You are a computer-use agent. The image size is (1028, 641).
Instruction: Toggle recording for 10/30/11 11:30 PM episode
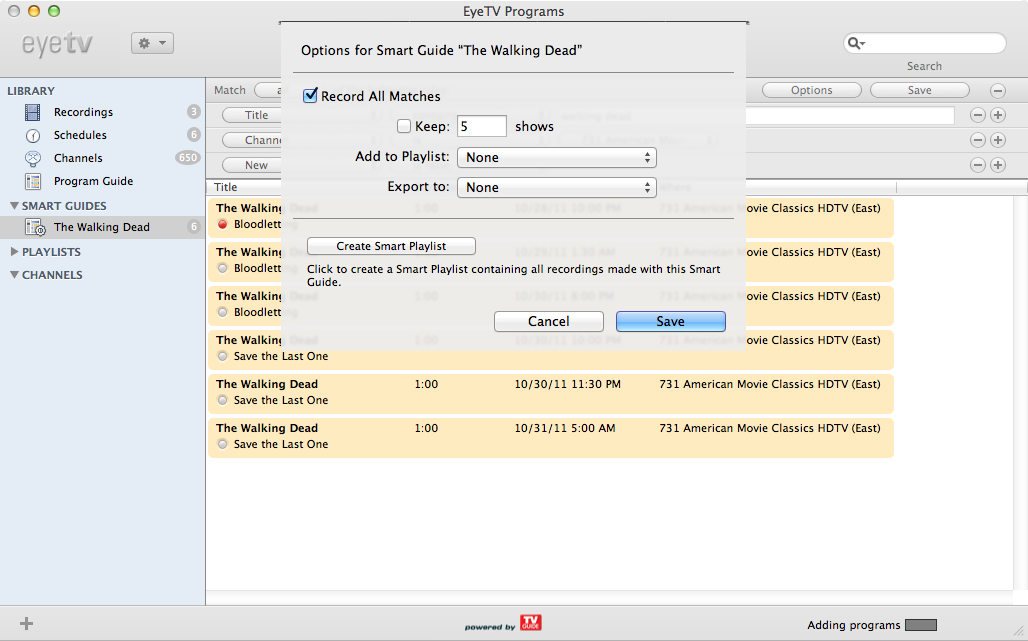tap(223, 400)
